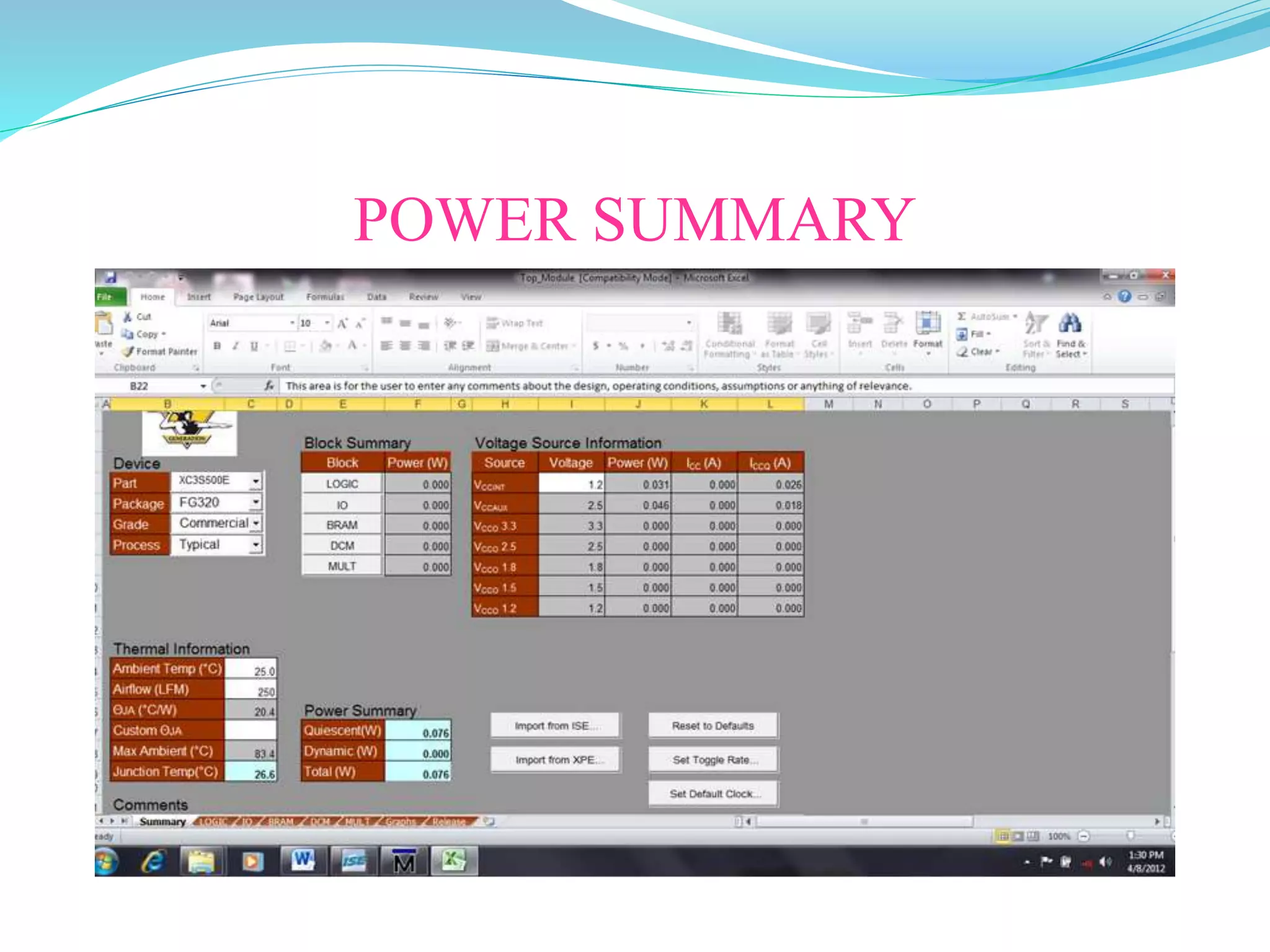Open Sort & Filter

click(x=1036, y=335)
